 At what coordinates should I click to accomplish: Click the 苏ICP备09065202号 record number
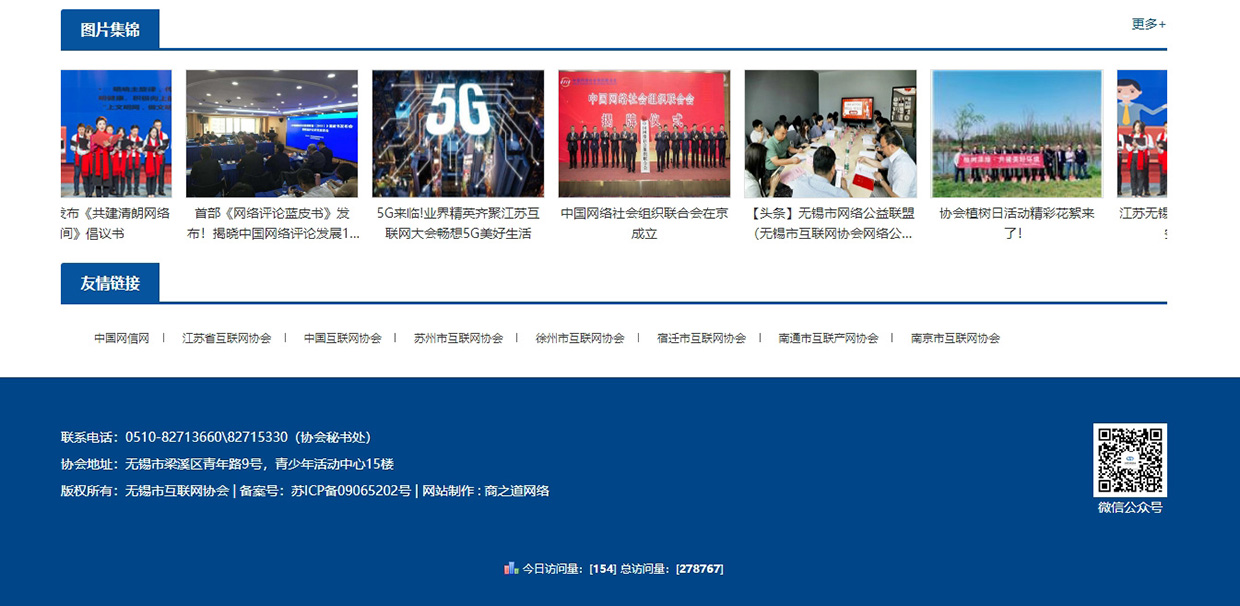351,491
